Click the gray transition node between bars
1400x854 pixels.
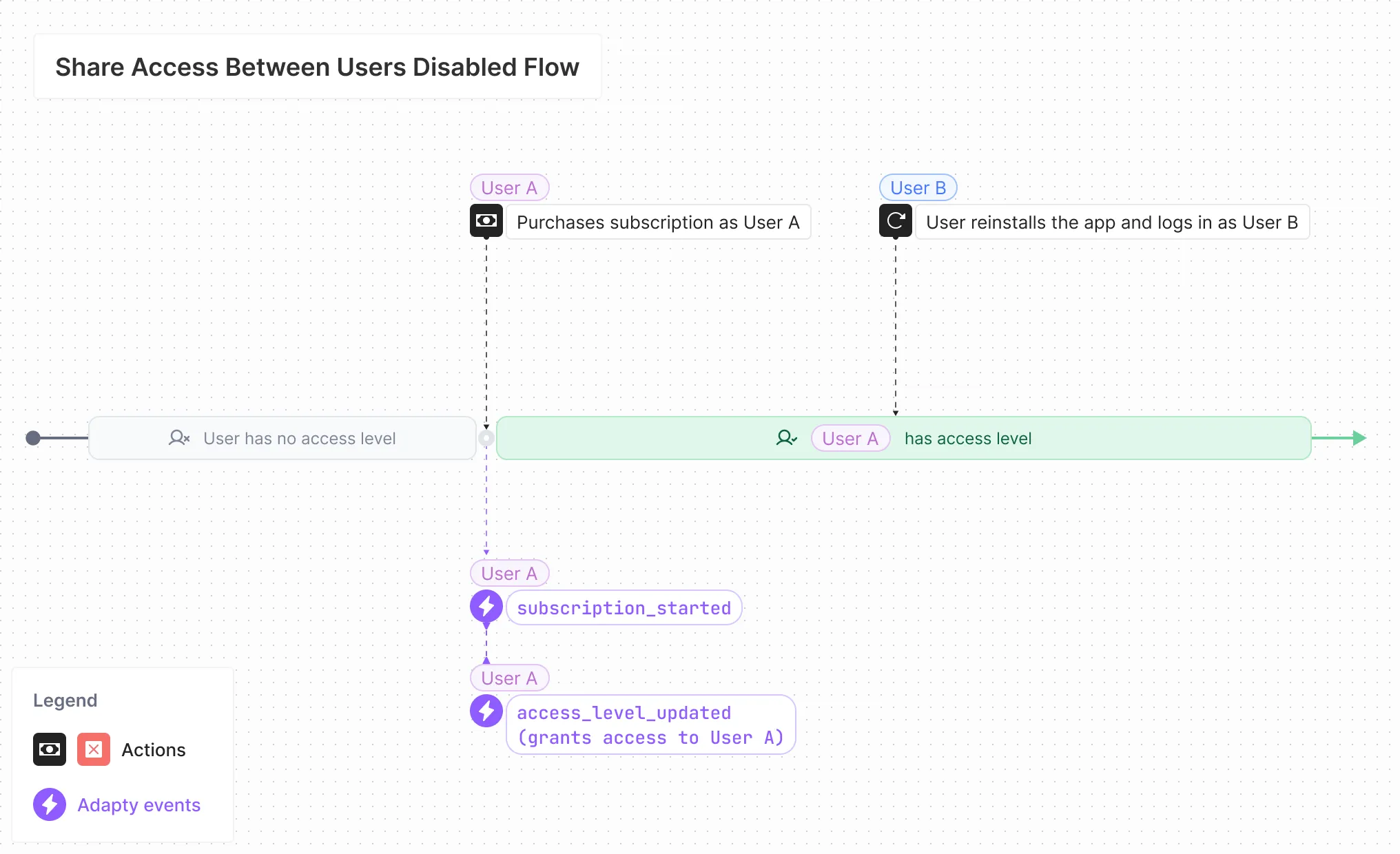point(486,438)
